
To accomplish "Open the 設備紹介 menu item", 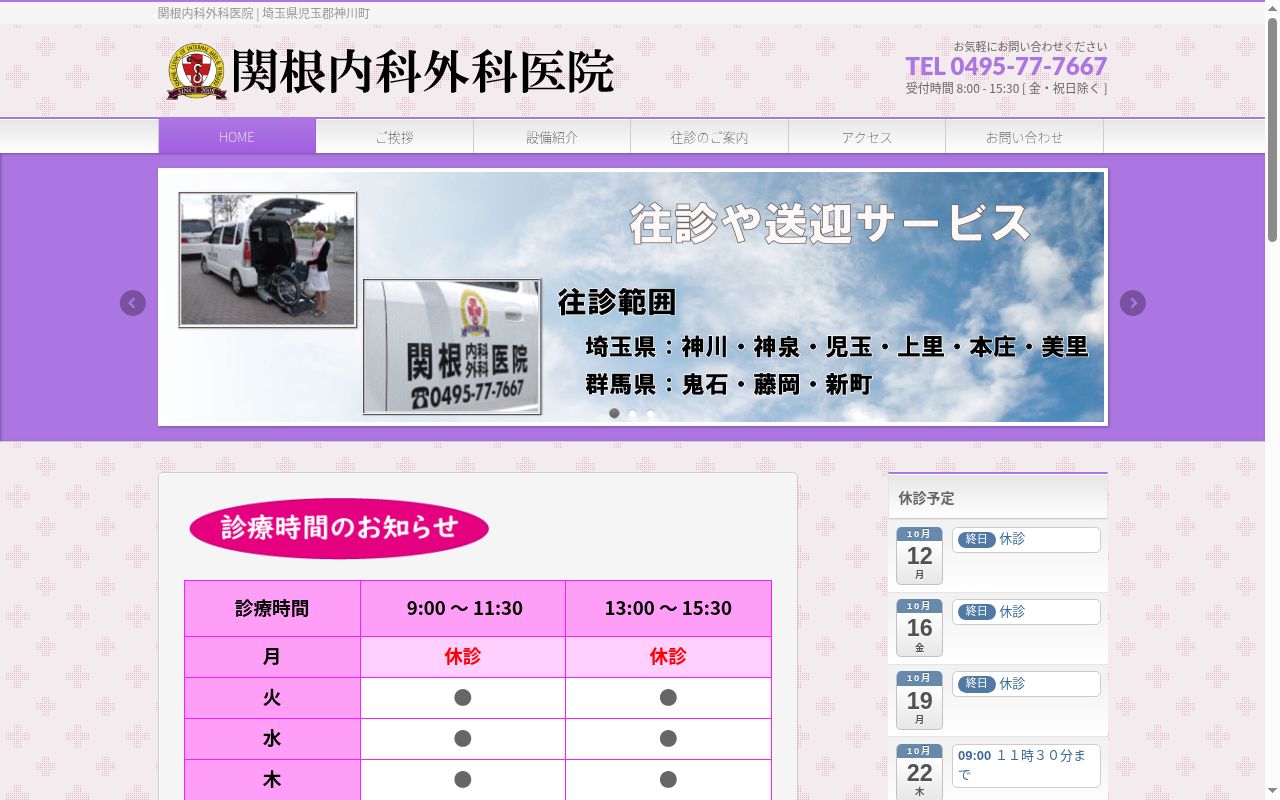I will 552,137.
